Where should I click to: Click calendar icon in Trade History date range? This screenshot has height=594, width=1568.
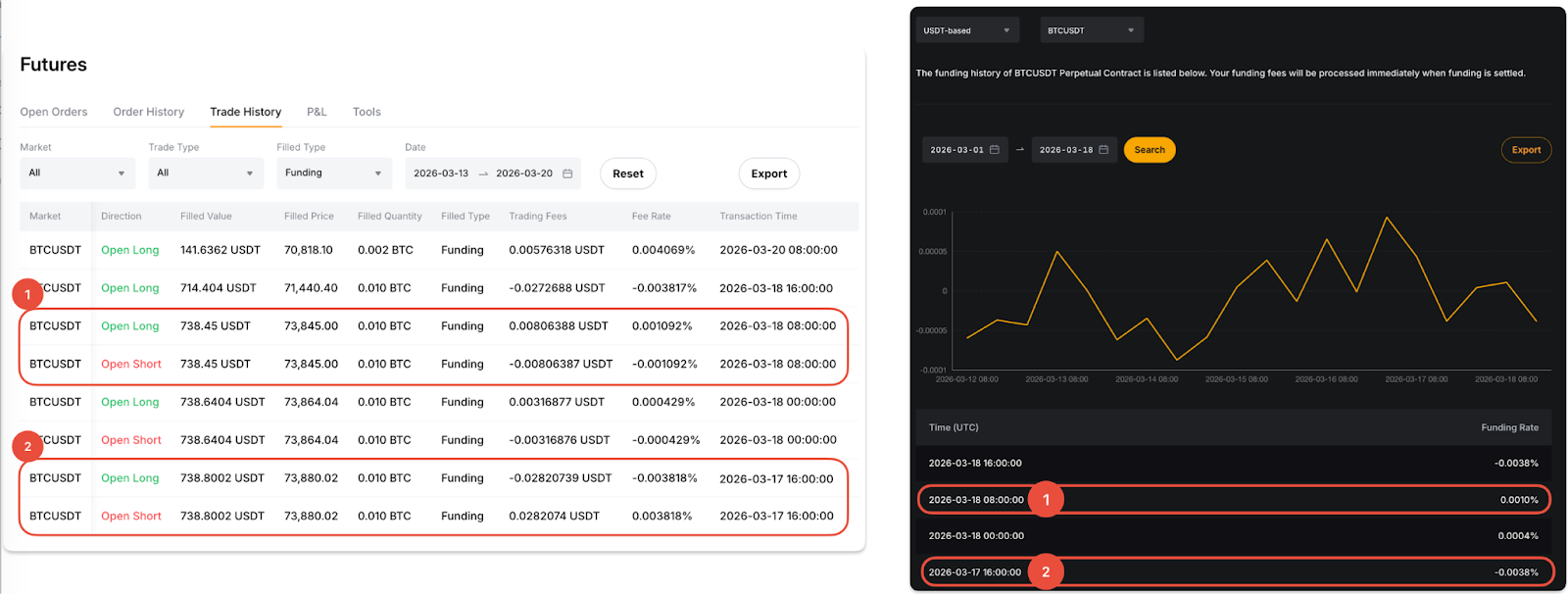pyautogui.click(x=567, y=173)
